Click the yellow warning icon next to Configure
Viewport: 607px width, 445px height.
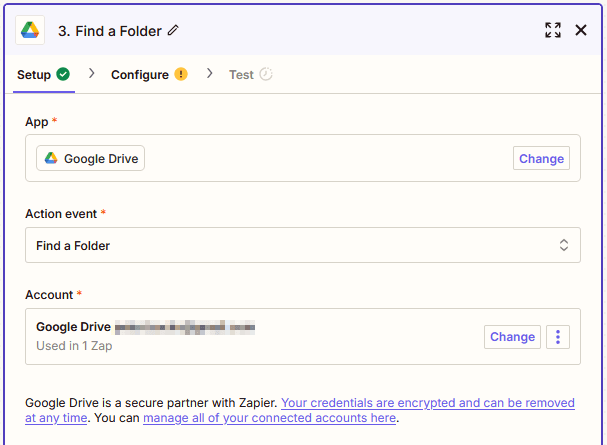tap(181, 74)
